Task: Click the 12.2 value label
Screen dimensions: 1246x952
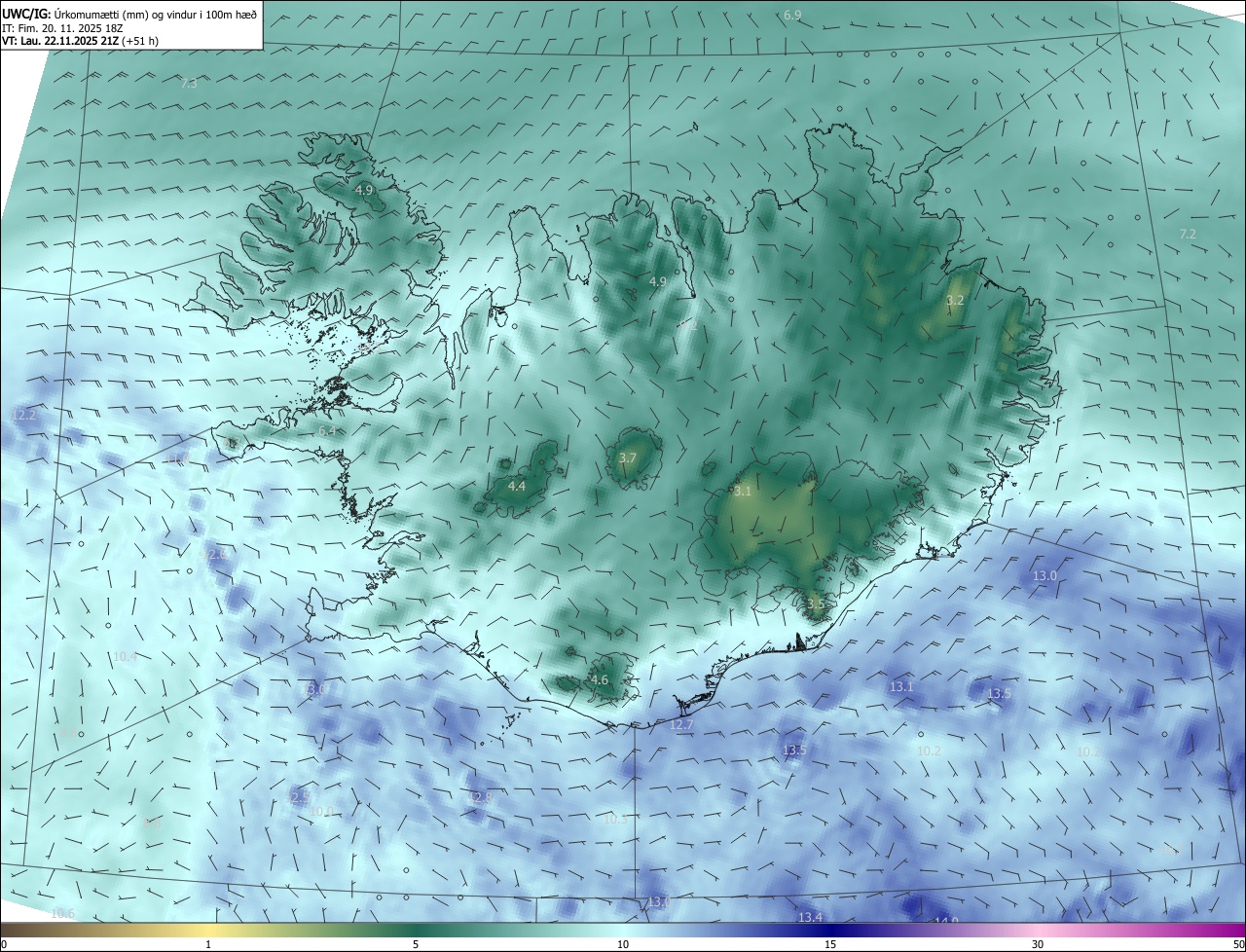Action: point(24,416)
